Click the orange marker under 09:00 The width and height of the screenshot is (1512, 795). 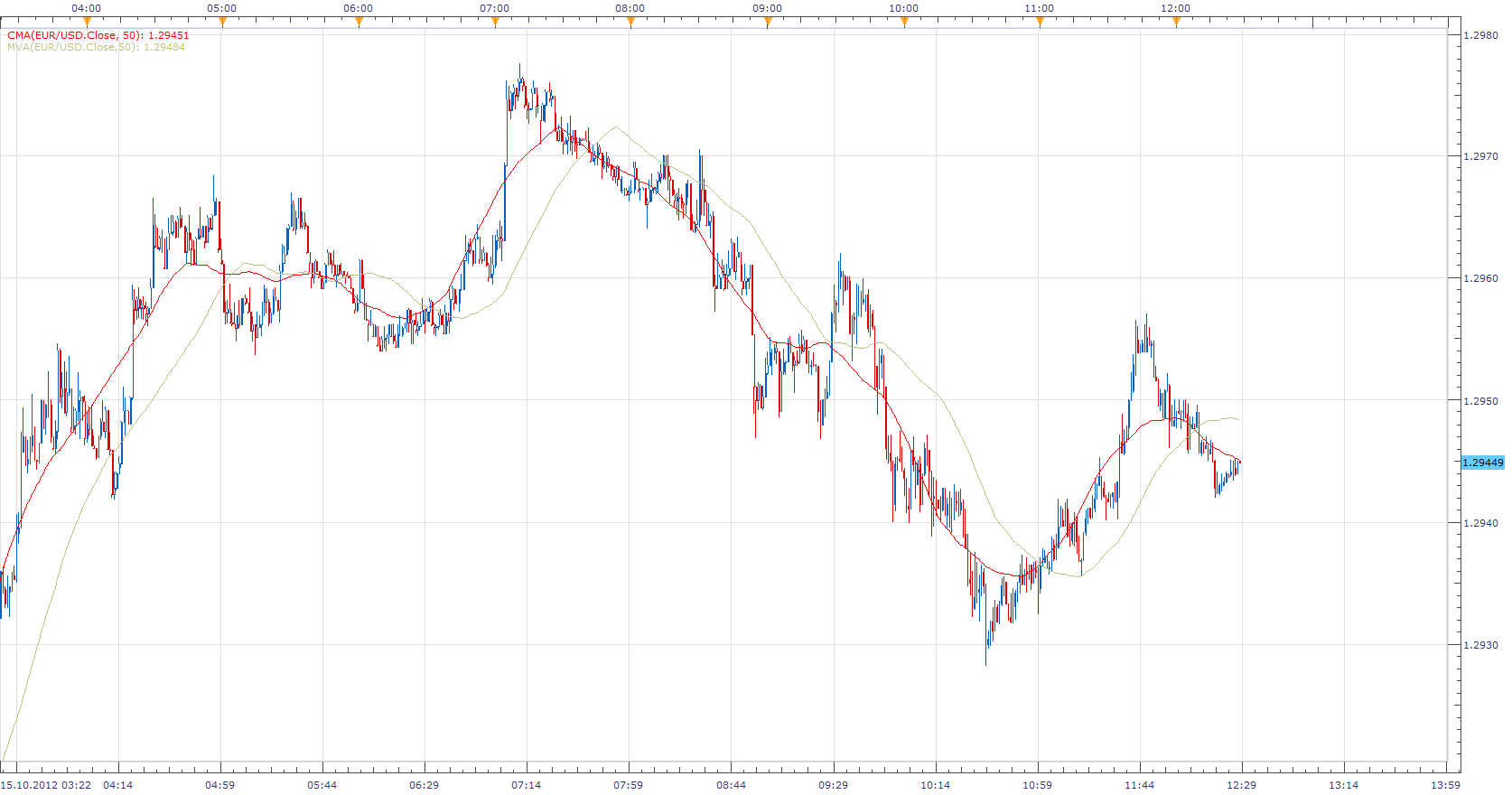tap(768, 22)
